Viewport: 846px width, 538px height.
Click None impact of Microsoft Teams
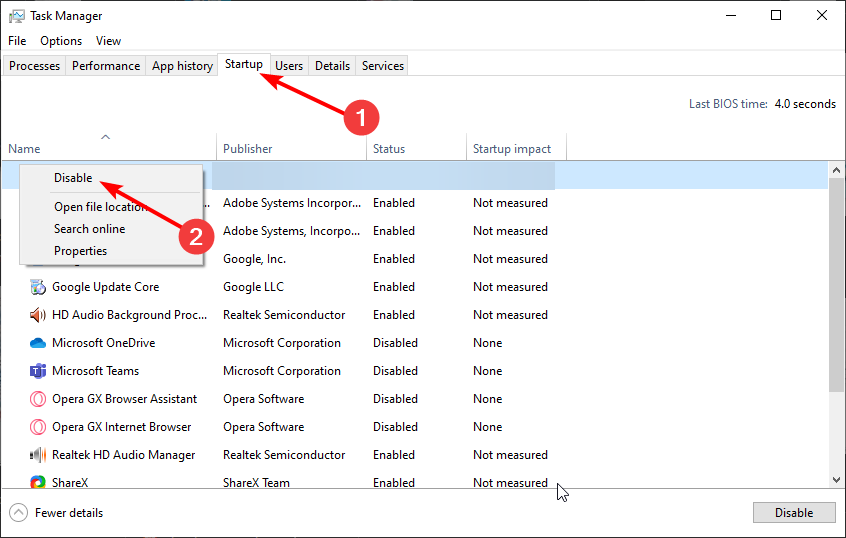point(488,371)
